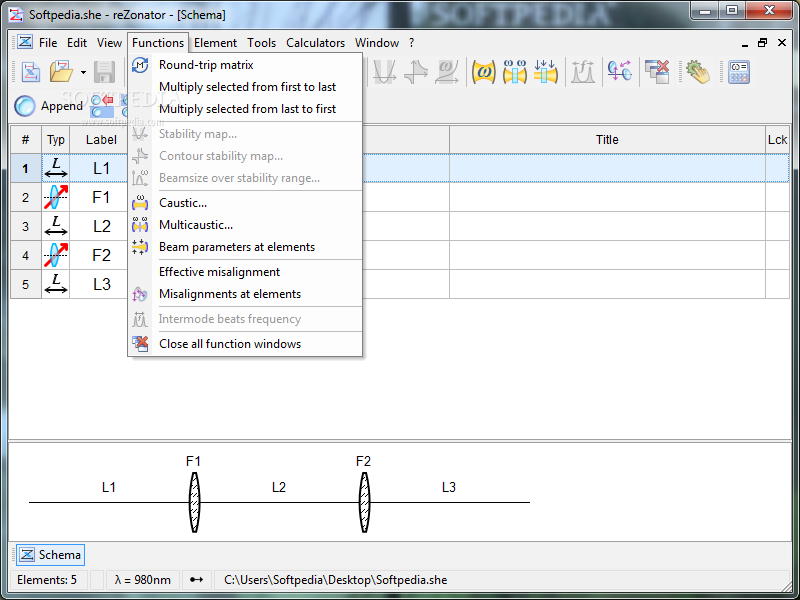Choose Multiply selected from last to first
Screen dimensions: 800x600
(x=245, y=109)
